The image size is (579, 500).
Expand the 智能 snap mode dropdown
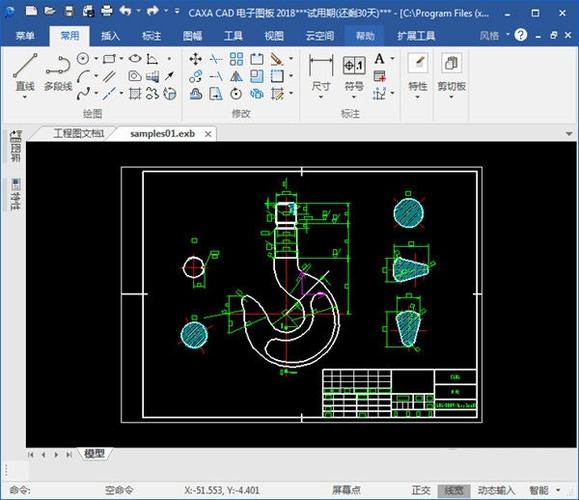click(x=558, y=490)
